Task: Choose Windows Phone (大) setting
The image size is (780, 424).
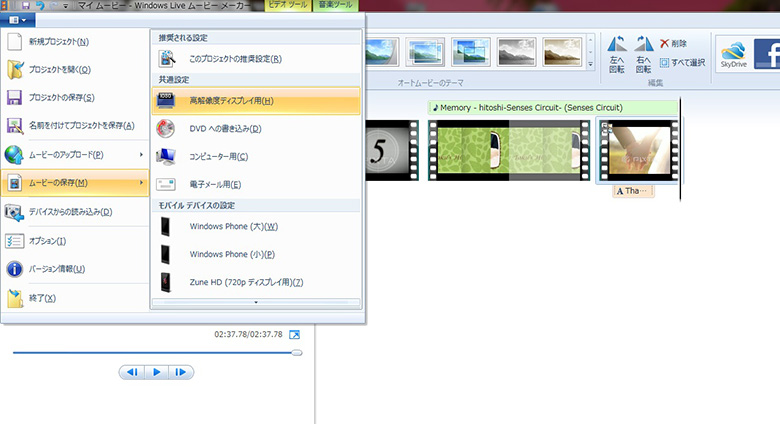Action: [256, 226]
